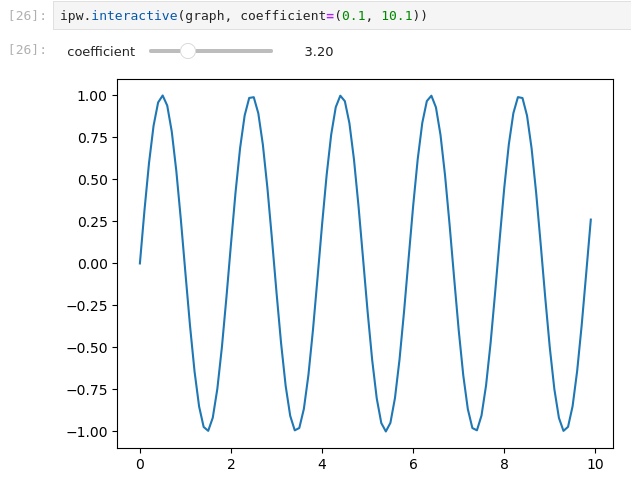Click the [26] input cell prompt

click(27, 16)
